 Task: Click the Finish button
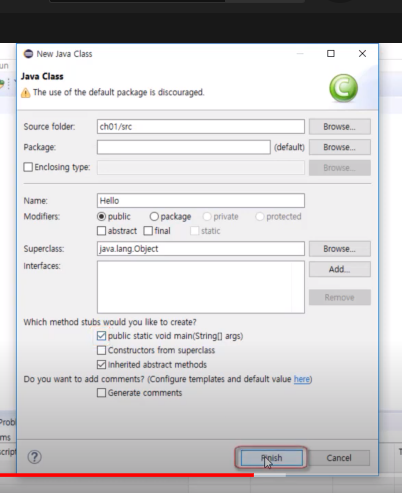(x=272, y=458)
